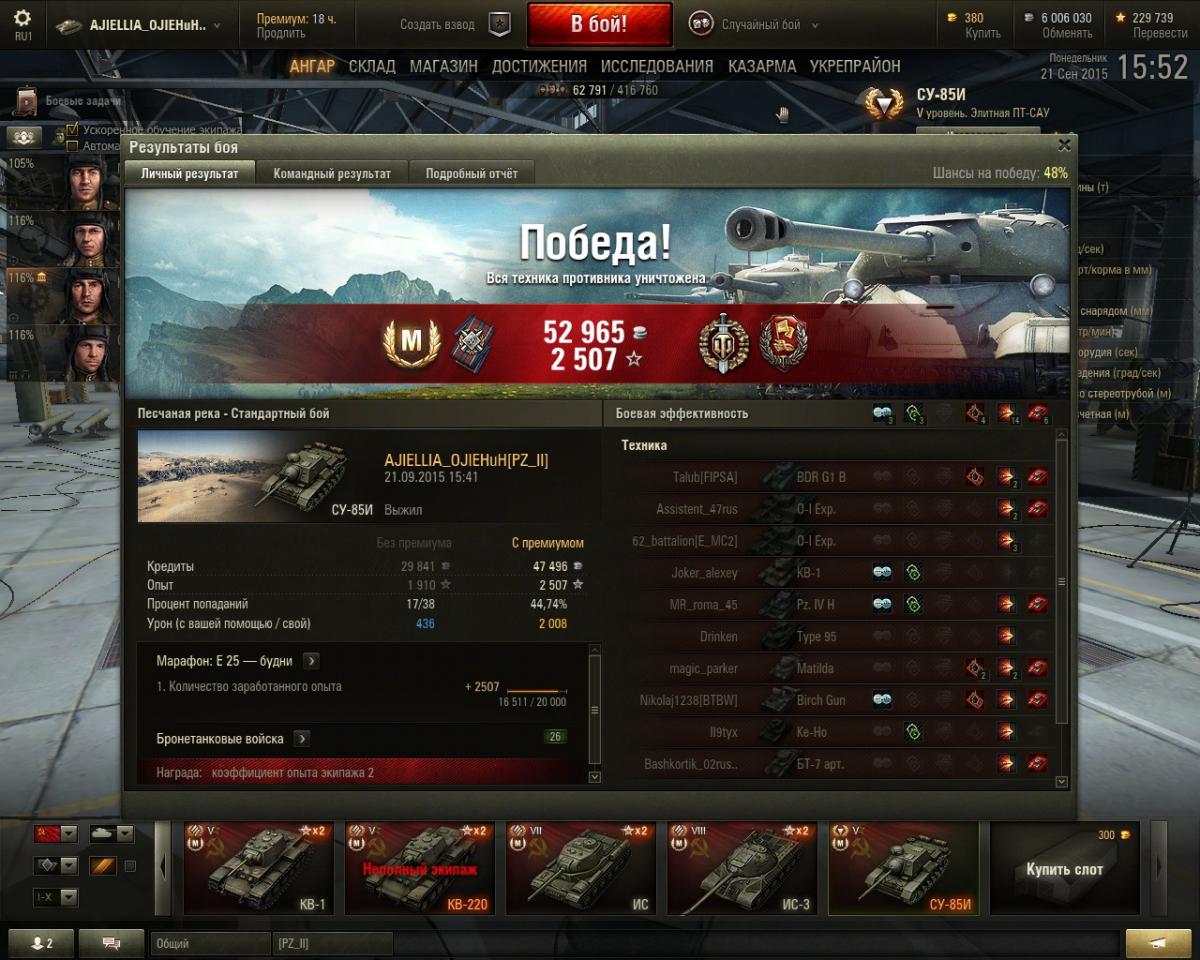
Task: Open the contacts list icon showing 2
Action: click(x=40, y=943)
